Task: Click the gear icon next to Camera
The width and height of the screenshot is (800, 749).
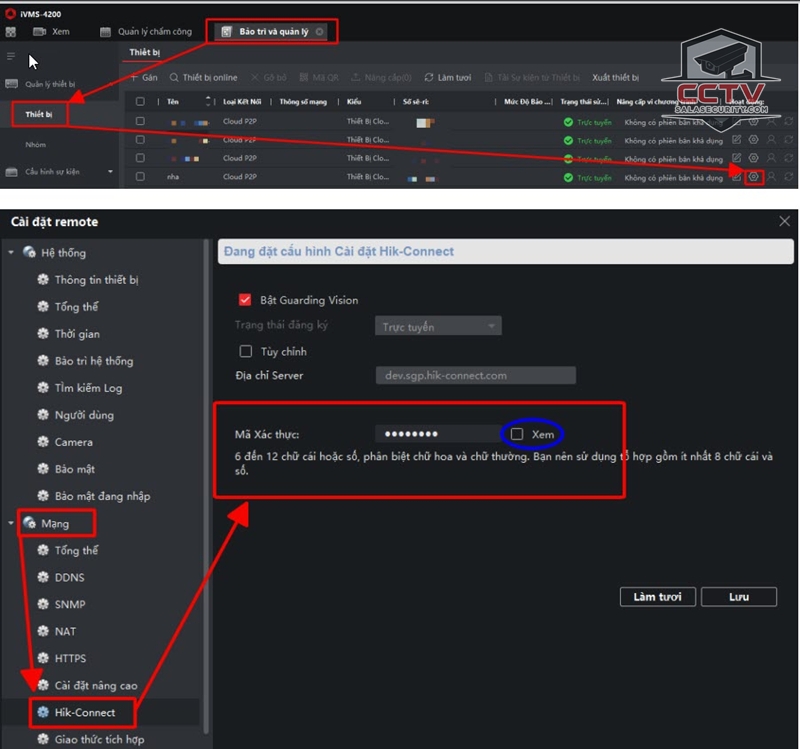Action: click(x=44, y=442)
